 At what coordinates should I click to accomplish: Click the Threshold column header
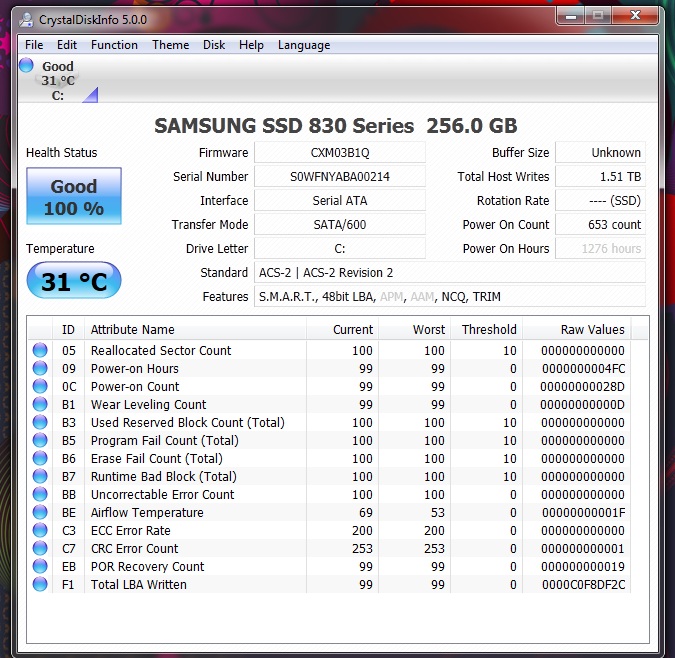(x=486, y=329)
